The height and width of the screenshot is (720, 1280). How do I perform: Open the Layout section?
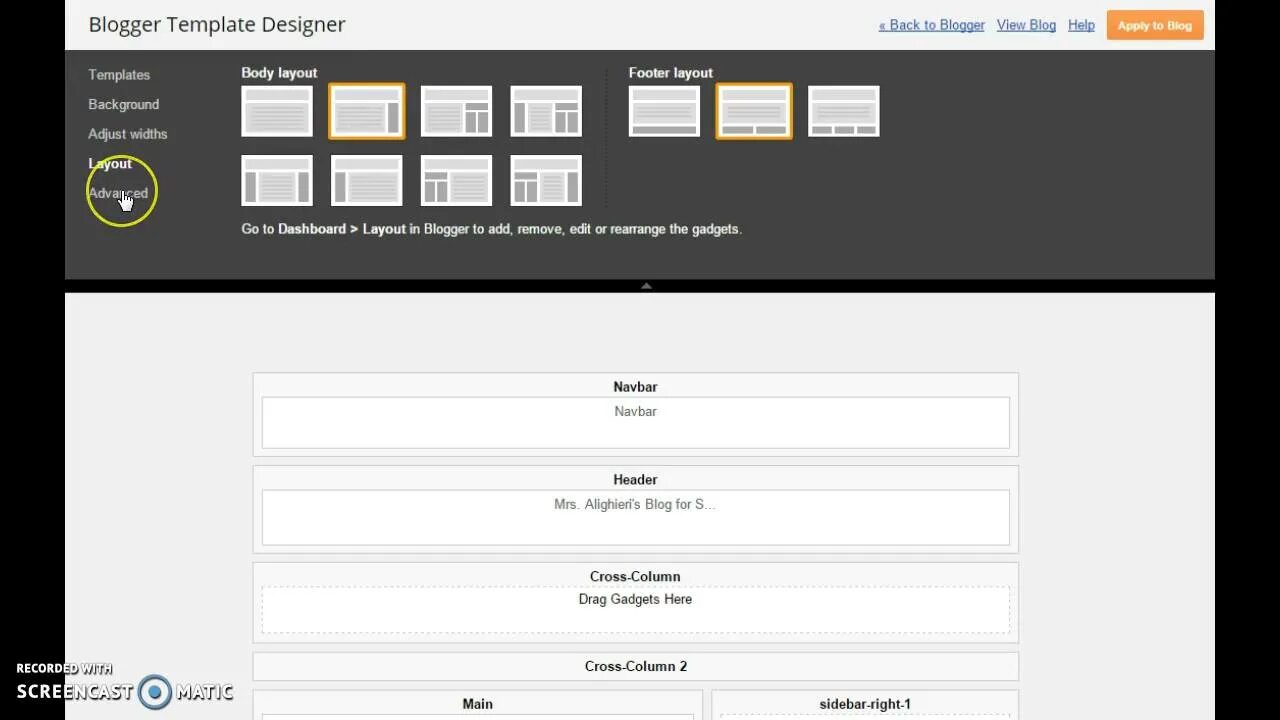pos(110,164)
